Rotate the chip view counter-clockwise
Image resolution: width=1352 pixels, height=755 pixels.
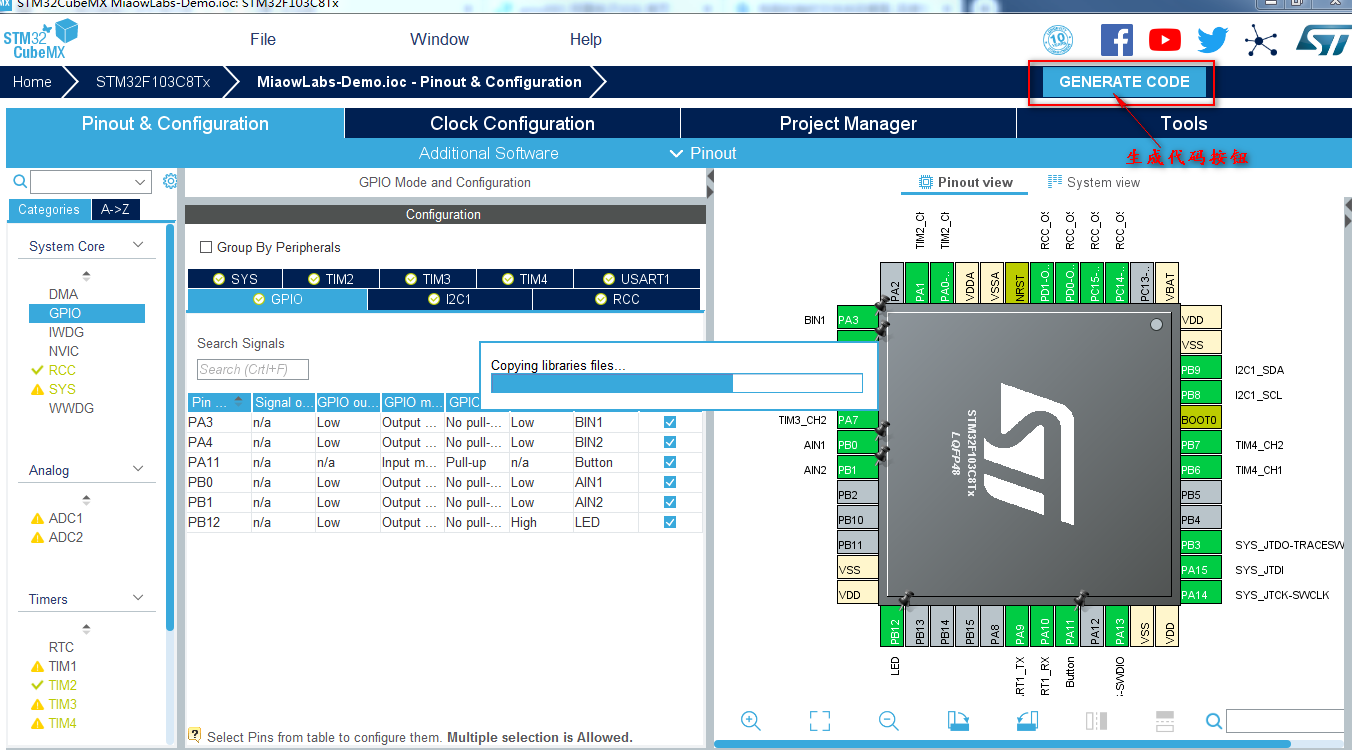(x=1027, y=721)
